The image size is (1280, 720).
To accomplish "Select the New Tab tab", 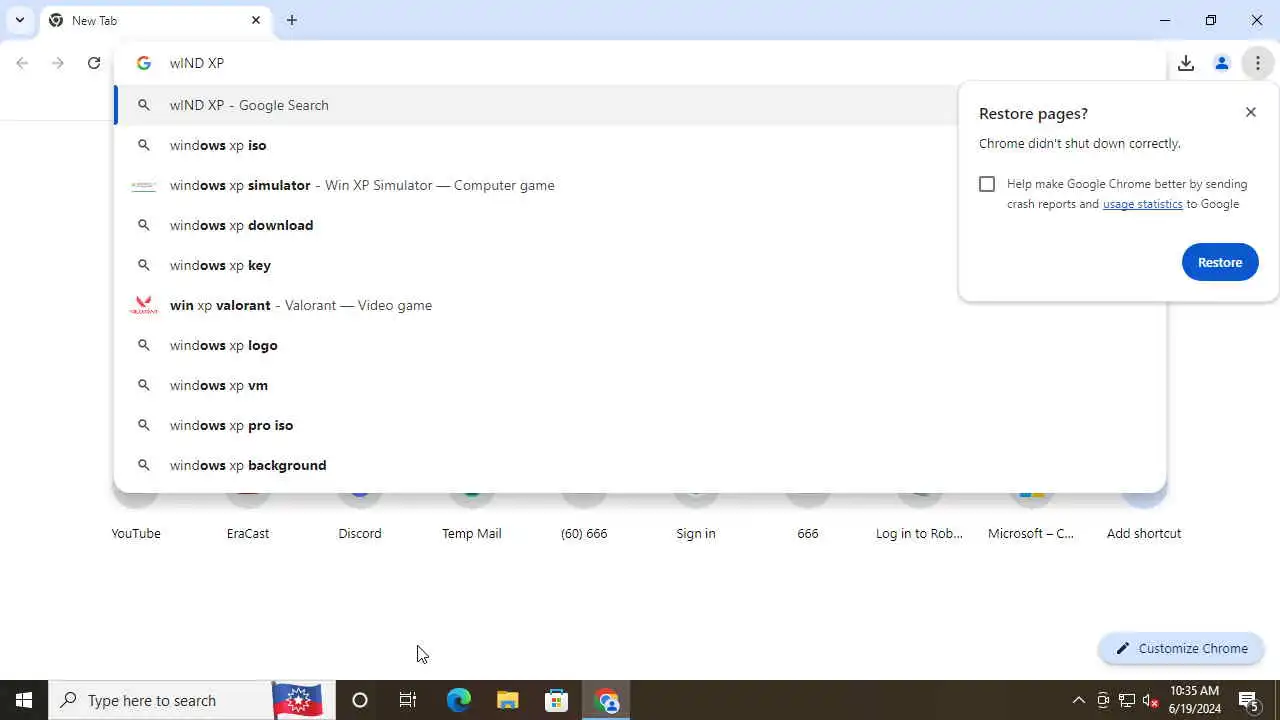I will point(155,20).
